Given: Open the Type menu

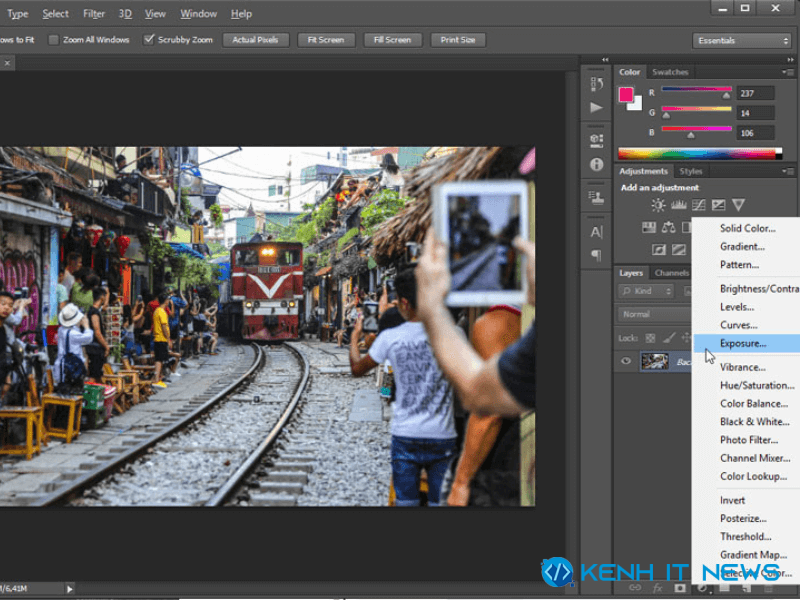Looking at the screenshot, I should 18,14.
